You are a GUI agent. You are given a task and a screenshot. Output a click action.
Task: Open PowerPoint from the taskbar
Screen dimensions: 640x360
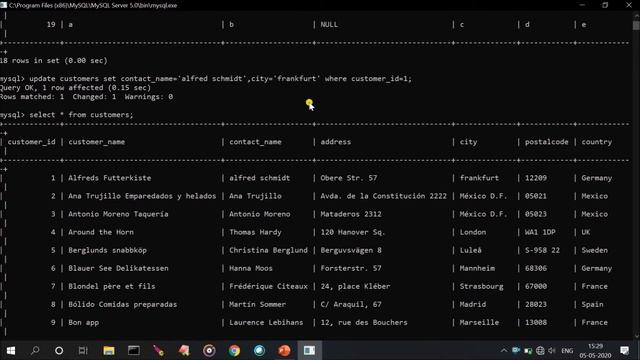(284, 350)
